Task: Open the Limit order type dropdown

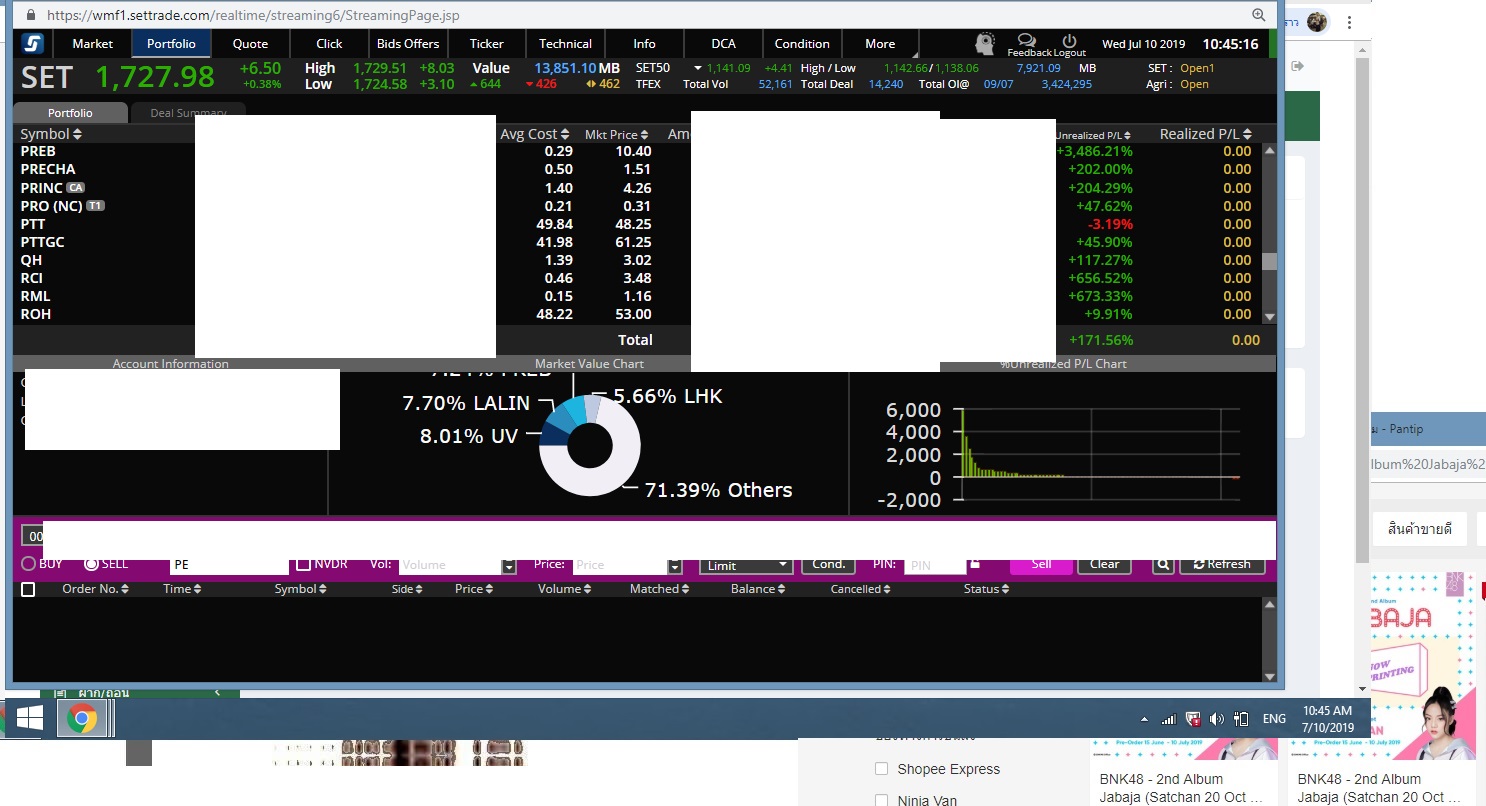Action: click(746, 565)
